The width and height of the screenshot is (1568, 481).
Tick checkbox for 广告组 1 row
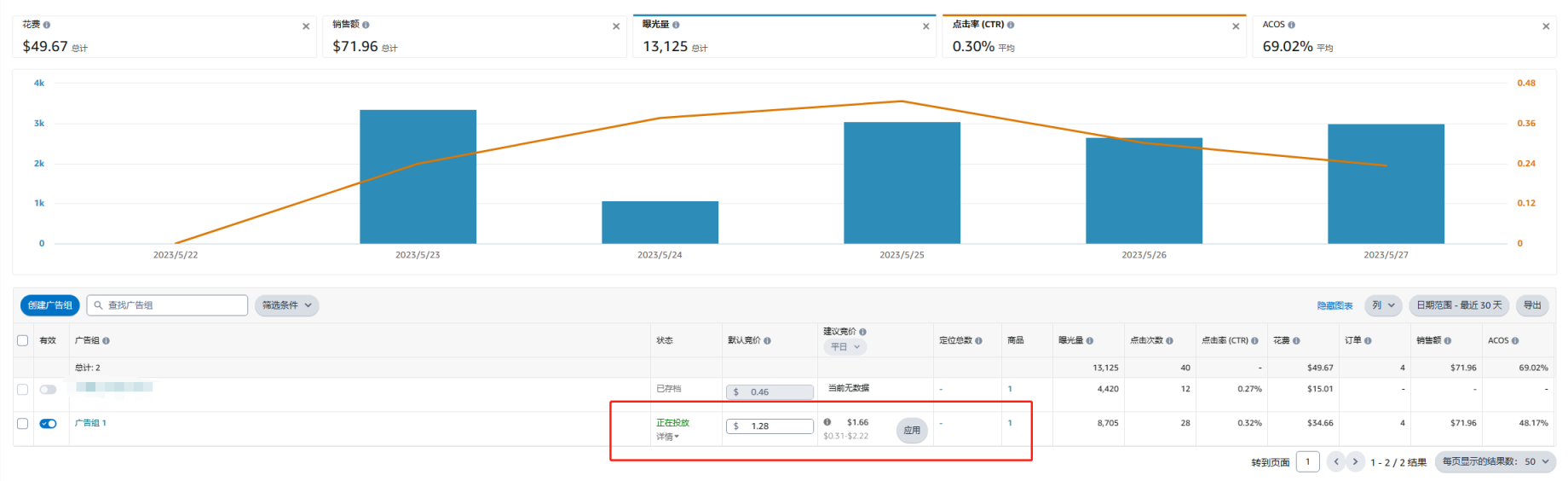(x=23, y=424)
